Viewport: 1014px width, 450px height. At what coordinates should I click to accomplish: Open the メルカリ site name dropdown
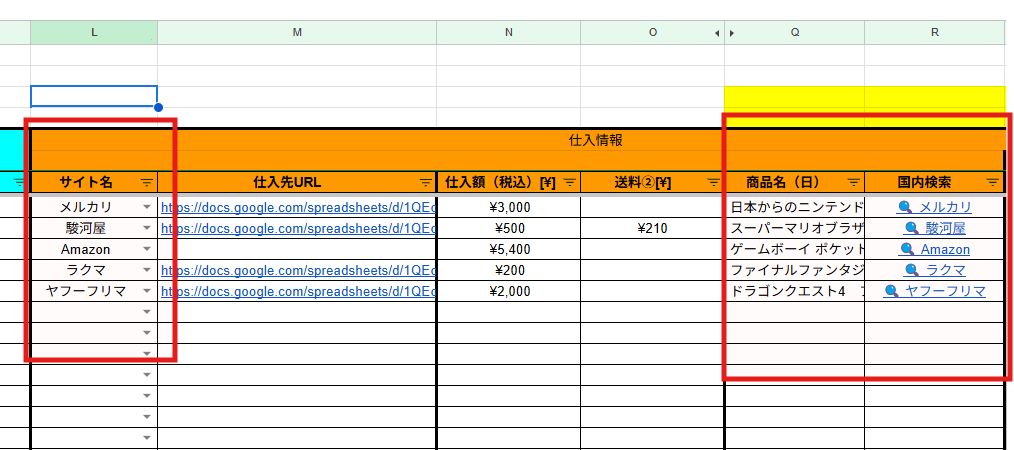(x=147, y=208)
